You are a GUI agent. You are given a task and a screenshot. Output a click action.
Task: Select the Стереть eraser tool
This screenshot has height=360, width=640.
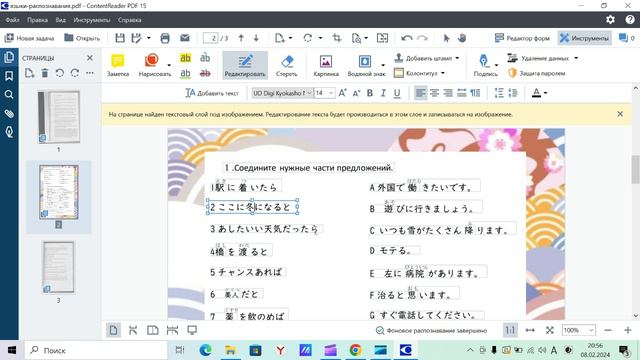(287, 65)
